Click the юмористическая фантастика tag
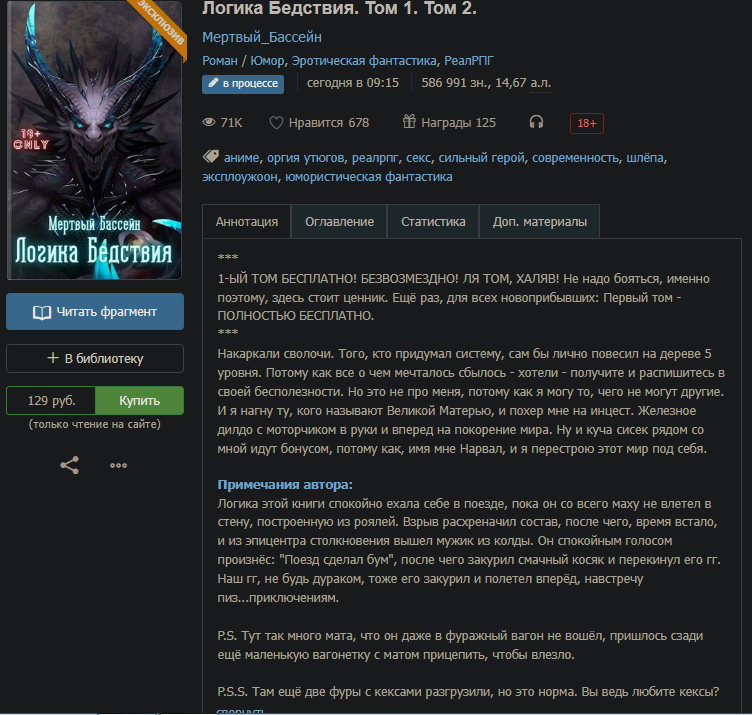Viewport: 752px width, 715px height. click(x=369, y=177)
